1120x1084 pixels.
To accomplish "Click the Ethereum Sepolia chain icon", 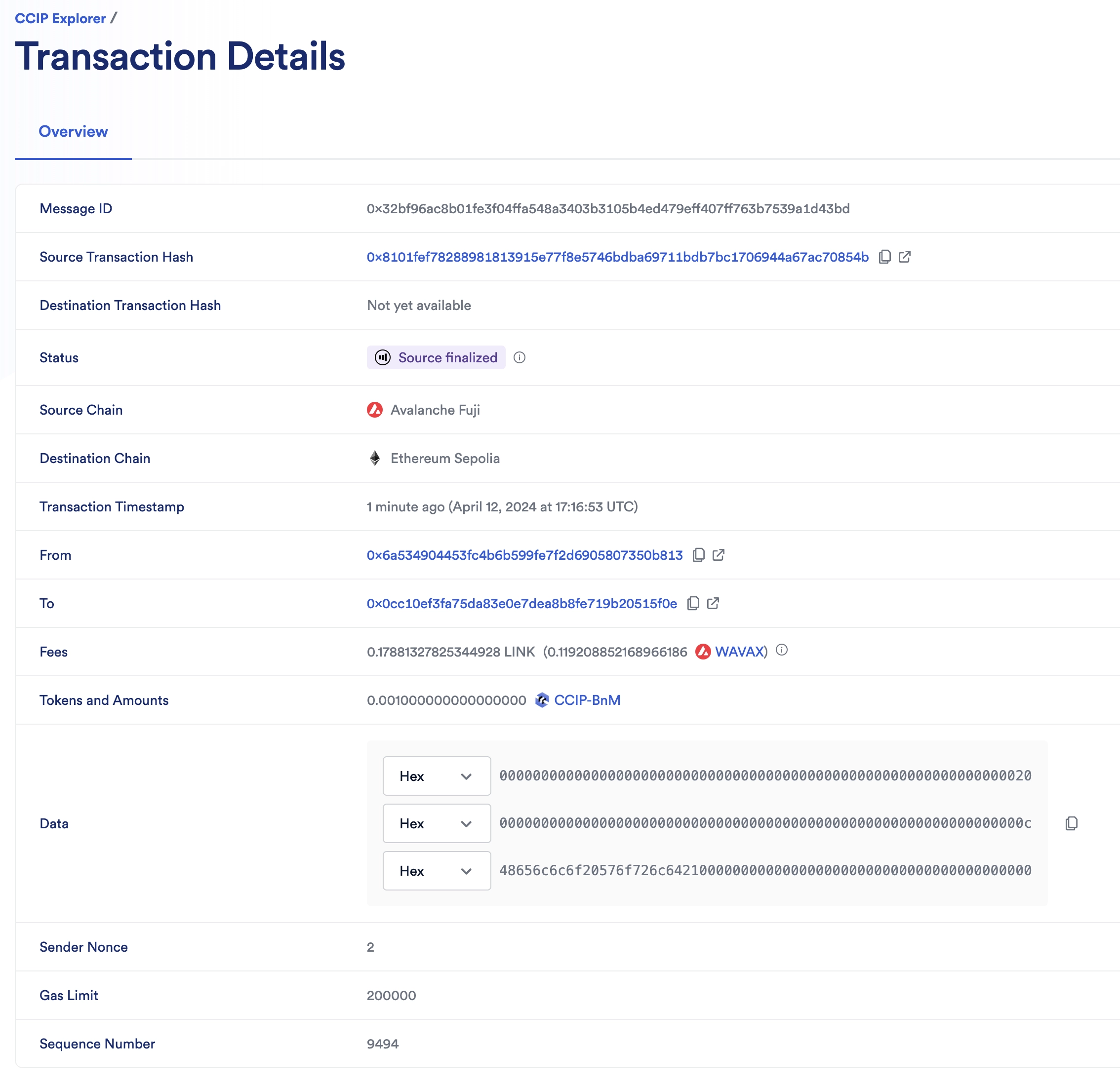I will 374,458.
